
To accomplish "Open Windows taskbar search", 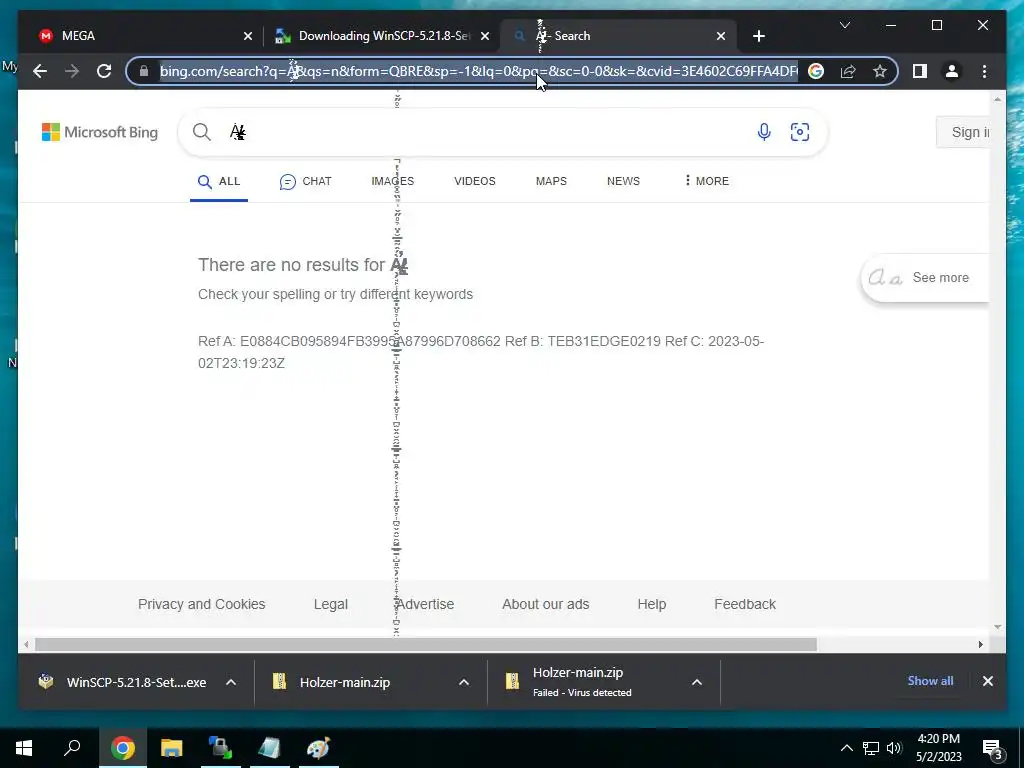I will pyautogui.click(x=72, y=748).
